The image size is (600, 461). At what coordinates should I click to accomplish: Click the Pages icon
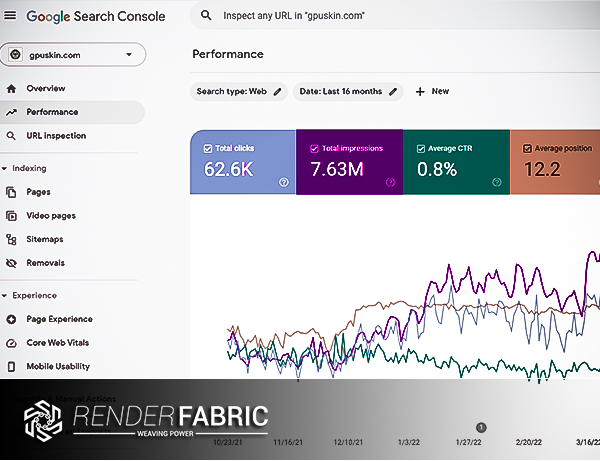click(x=11, y=192)
